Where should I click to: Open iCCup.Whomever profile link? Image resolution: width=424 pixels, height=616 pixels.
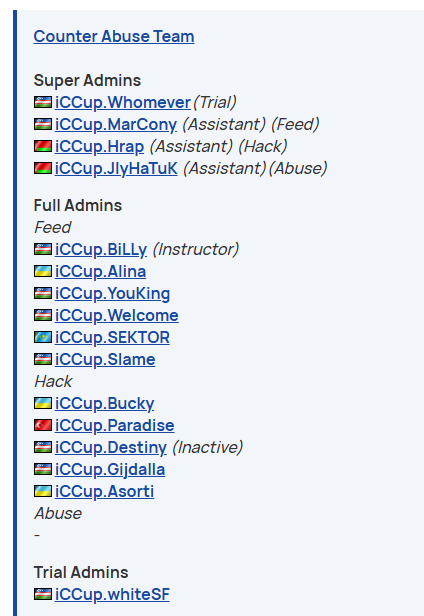coord(123,103)
